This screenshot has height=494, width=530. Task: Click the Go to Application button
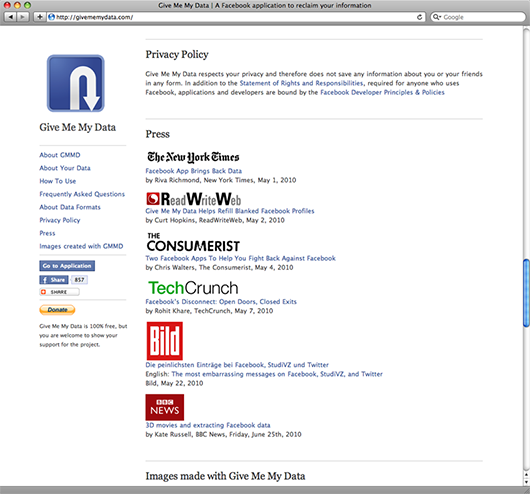67,266
